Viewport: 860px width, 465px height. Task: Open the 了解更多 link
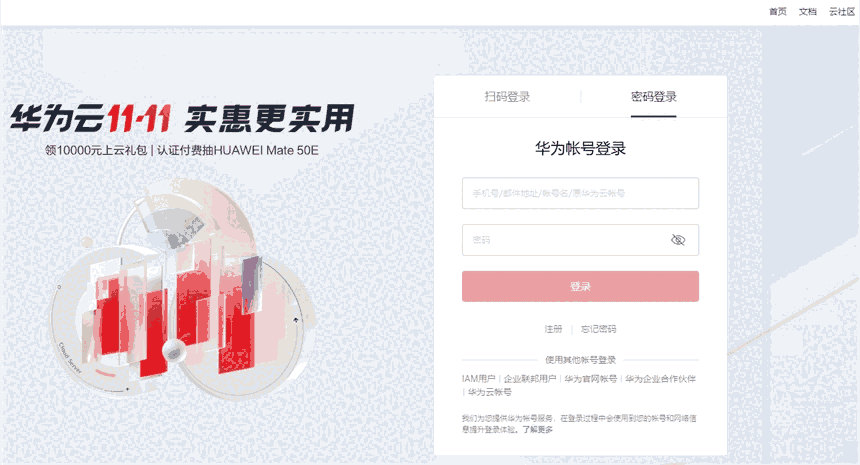click(538, 429)
